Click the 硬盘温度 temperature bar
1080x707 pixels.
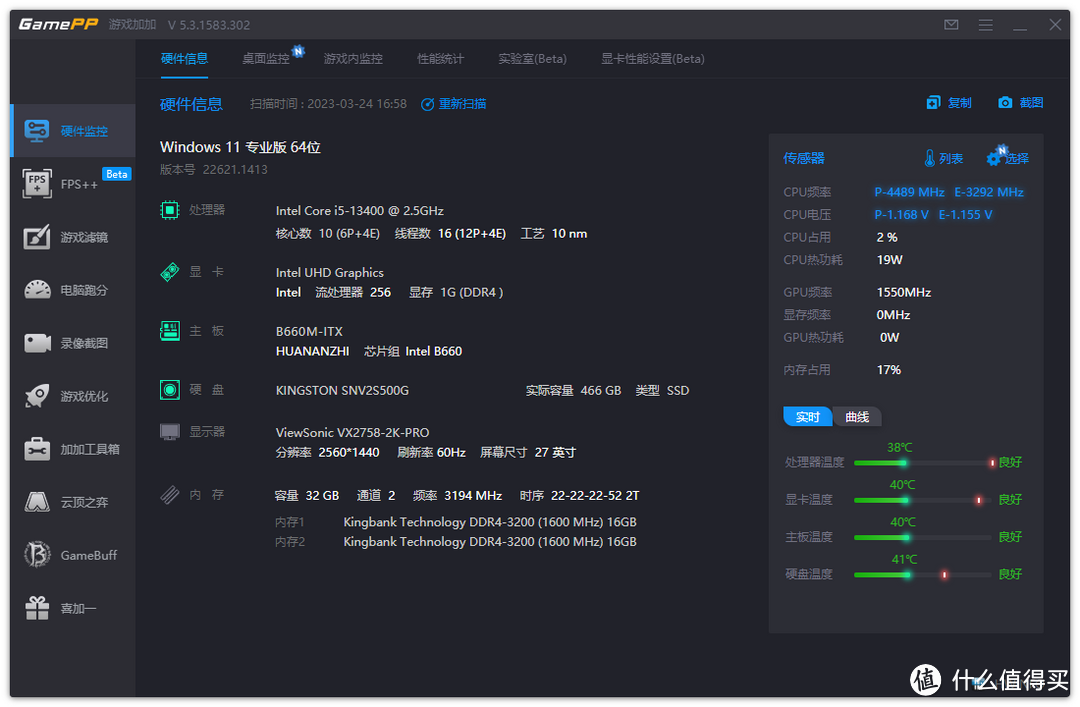tap(922, 575)
